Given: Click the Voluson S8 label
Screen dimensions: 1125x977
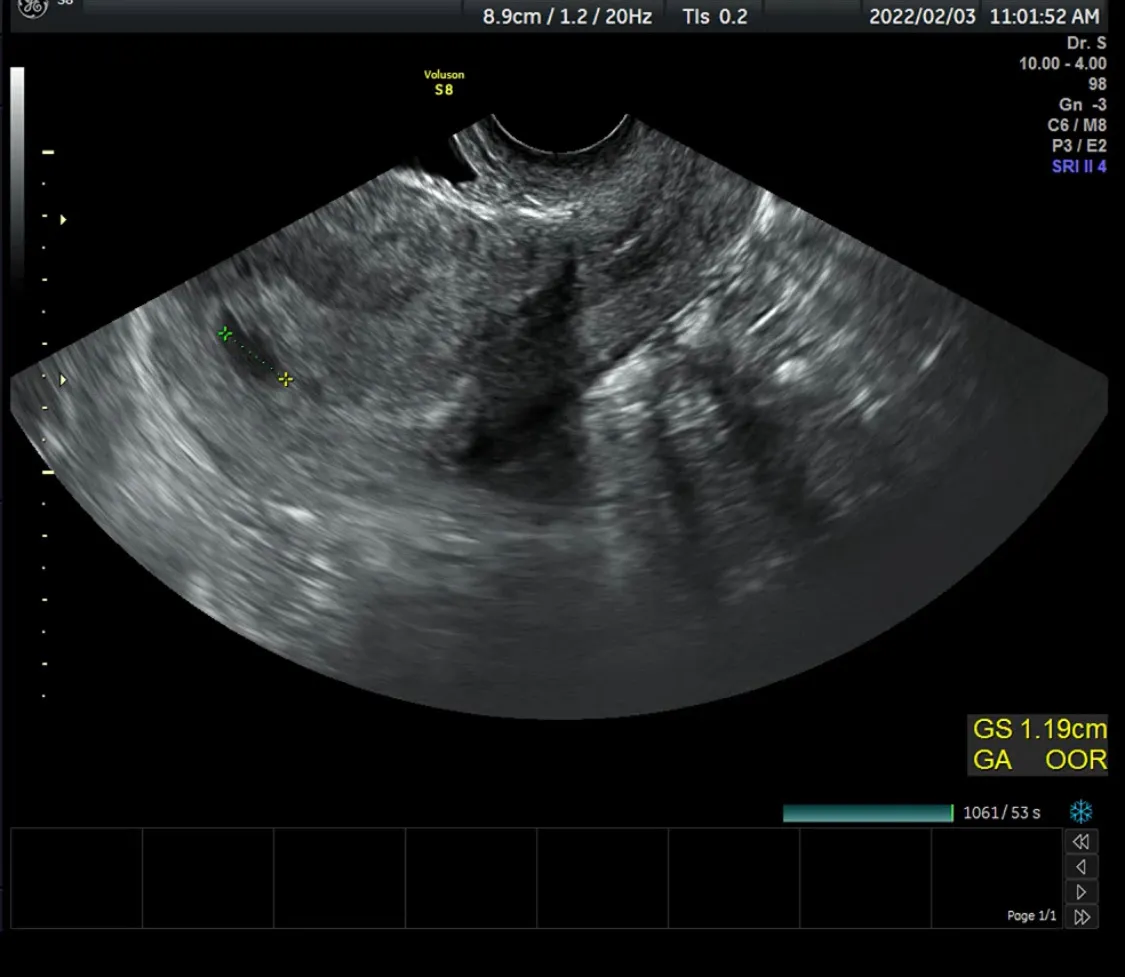Looking at the screenshot, I should 444,82.
